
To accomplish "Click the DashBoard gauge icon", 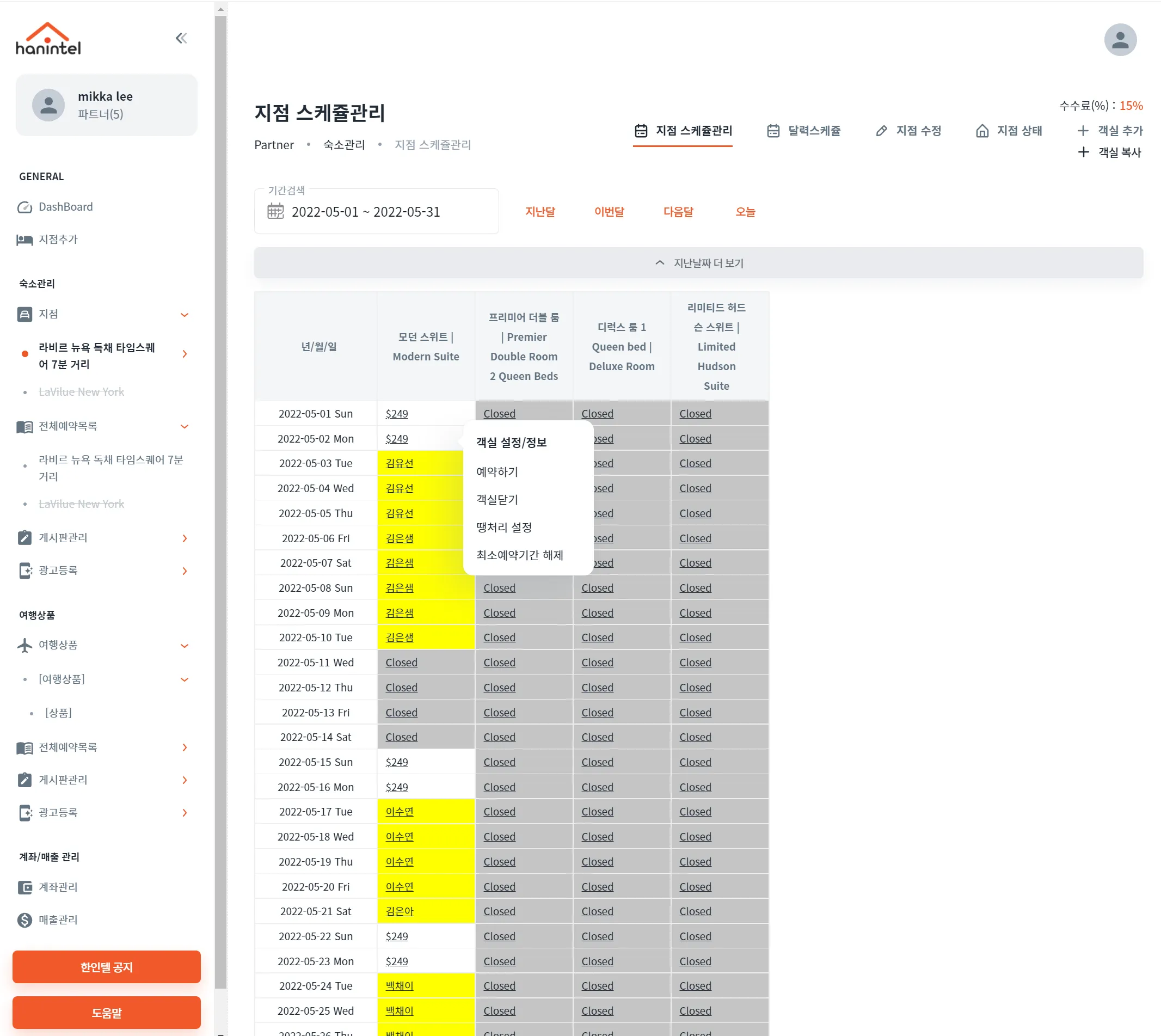I will (x=24, y=207).
